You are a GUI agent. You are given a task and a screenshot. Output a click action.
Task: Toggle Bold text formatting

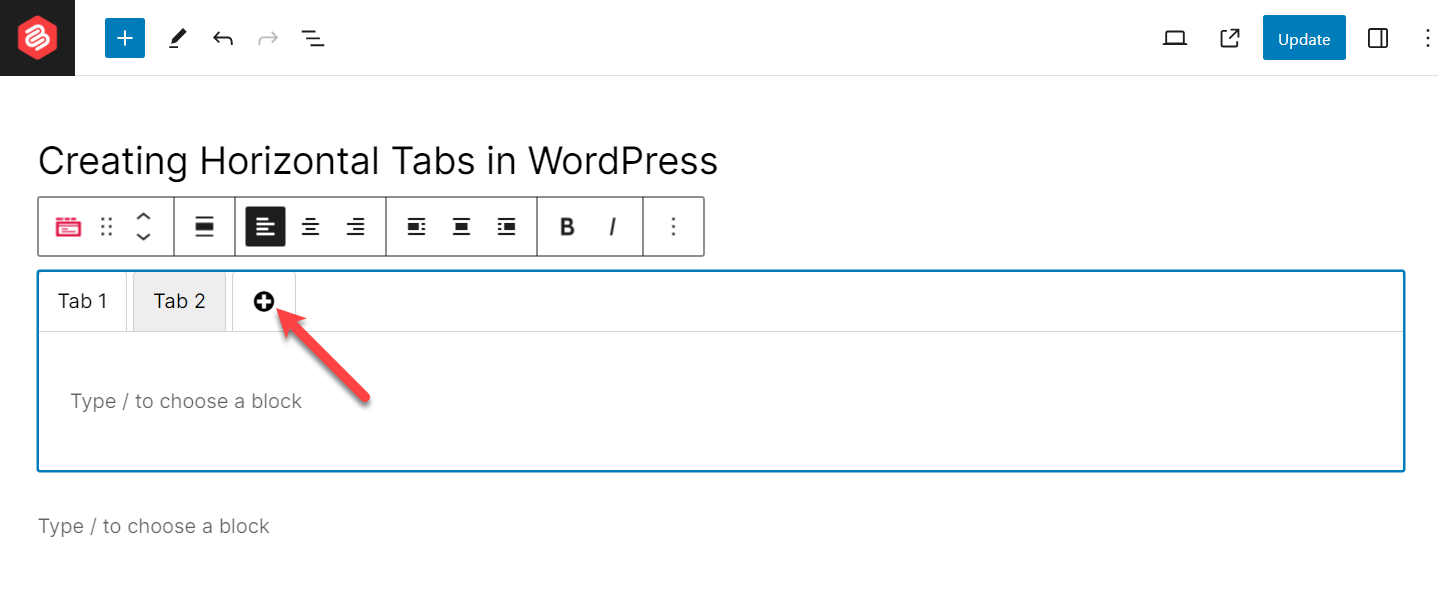coord(567,227)
